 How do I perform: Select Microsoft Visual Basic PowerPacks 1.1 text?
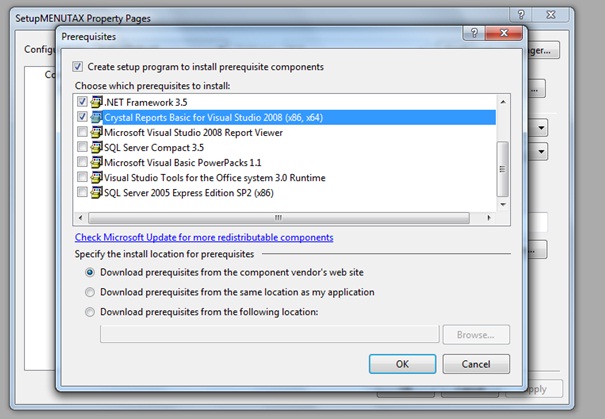point(183,163)
